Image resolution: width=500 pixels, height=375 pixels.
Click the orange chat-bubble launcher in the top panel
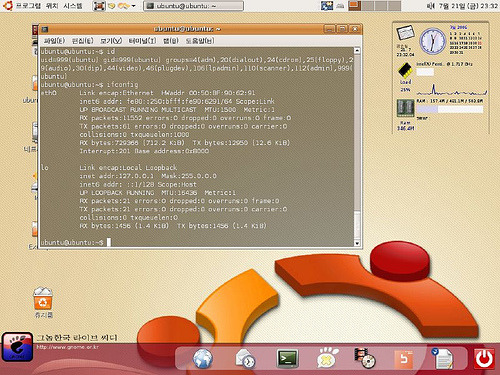click(x=123, y=6)
